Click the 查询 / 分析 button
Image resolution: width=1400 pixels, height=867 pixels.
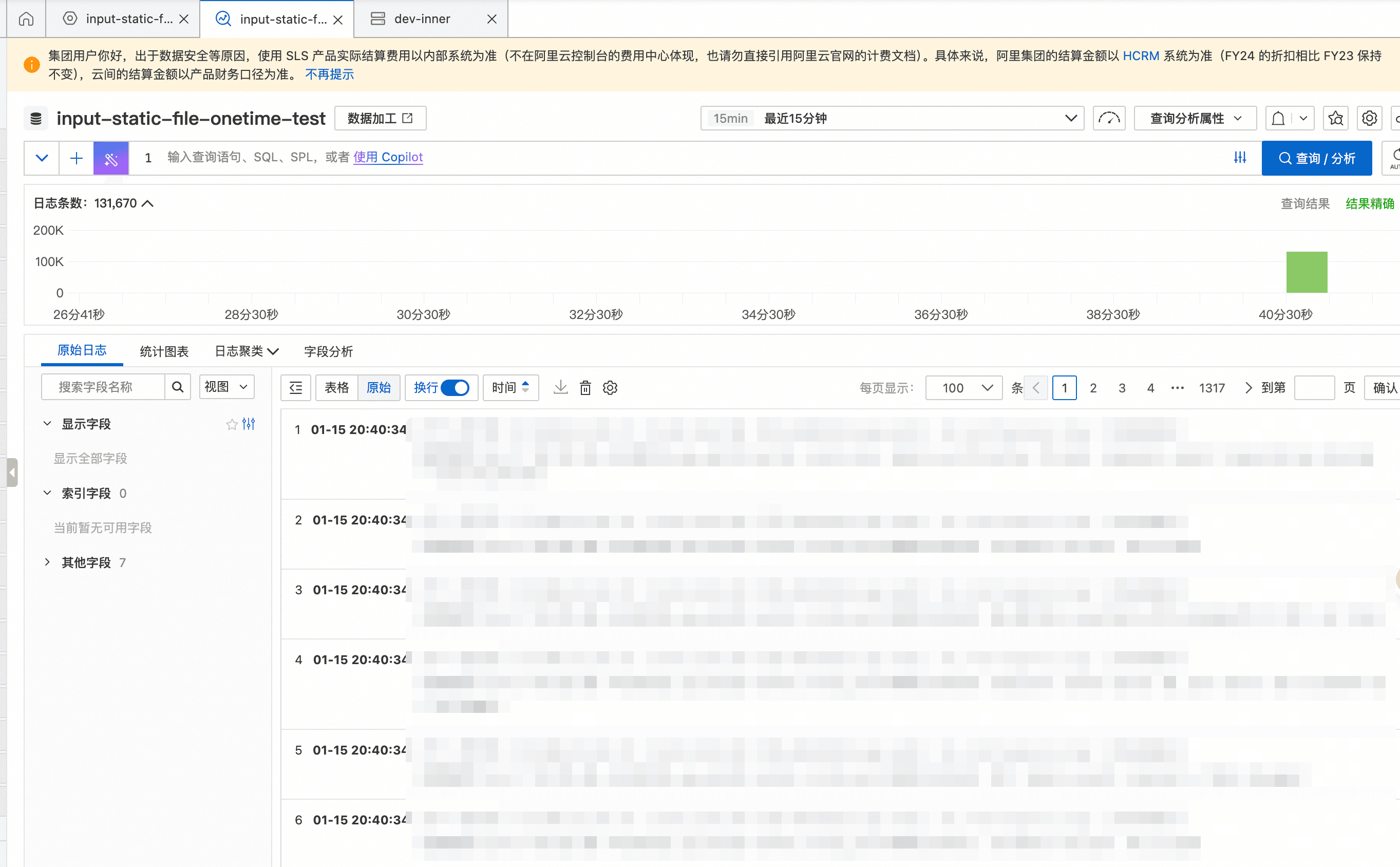(1316, 158)
